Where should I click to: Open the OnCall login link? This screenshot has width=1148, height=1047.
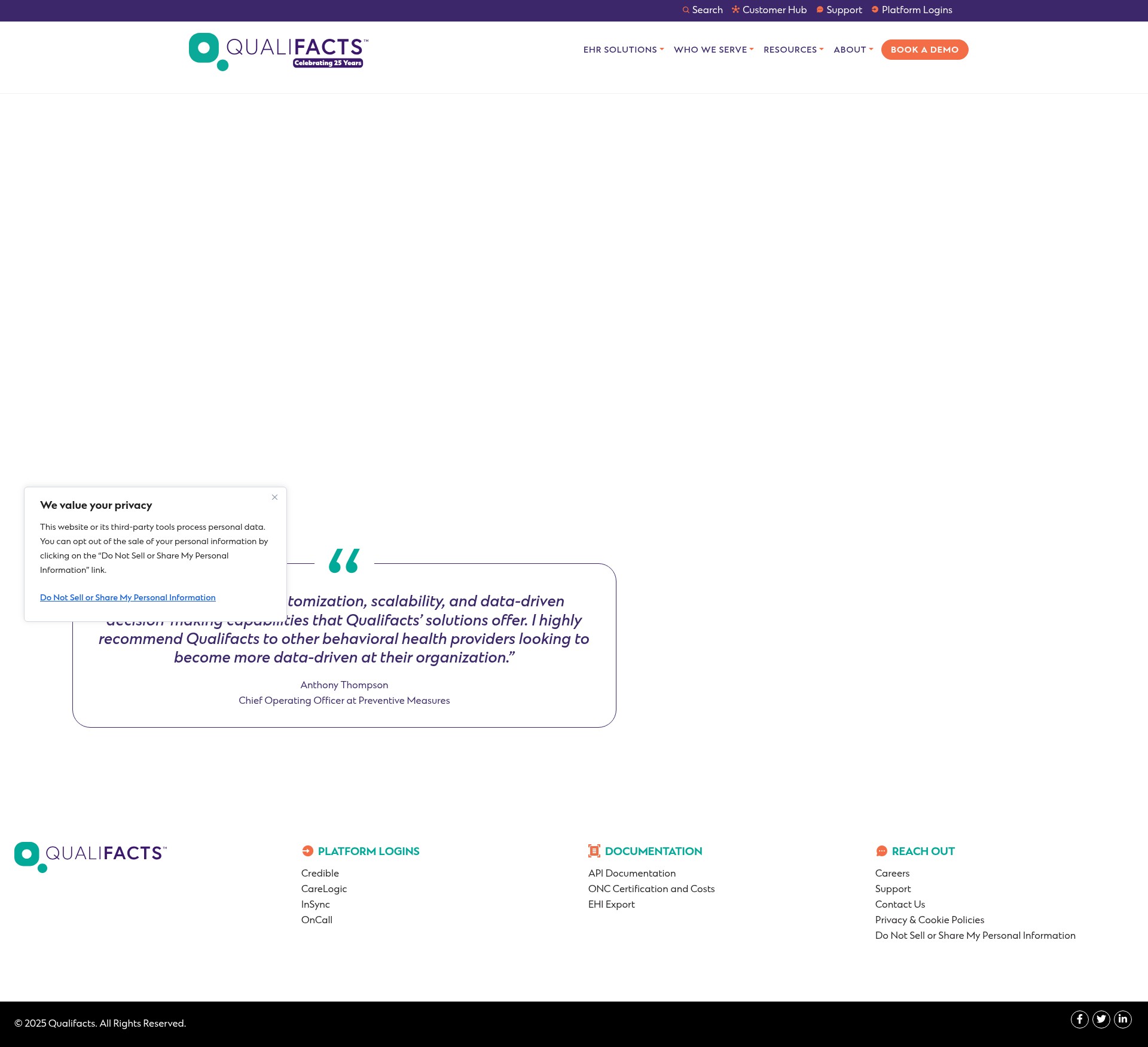316,920
